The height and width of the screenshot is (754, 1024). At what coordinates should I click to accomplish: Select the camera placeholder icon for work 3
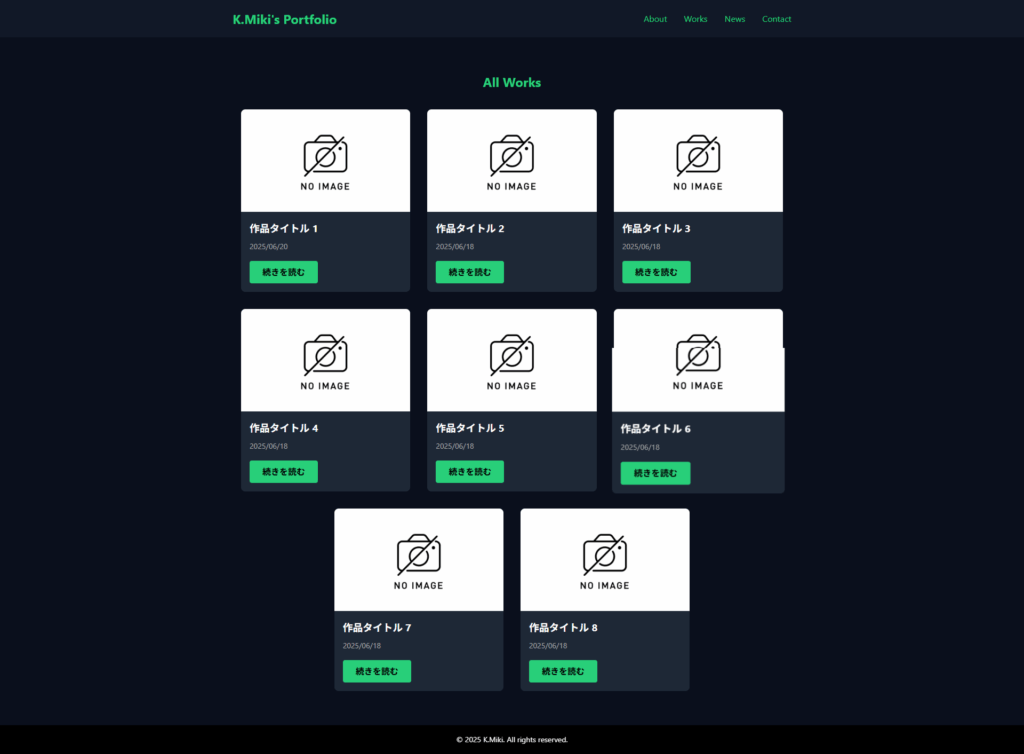tap(698, 155)
